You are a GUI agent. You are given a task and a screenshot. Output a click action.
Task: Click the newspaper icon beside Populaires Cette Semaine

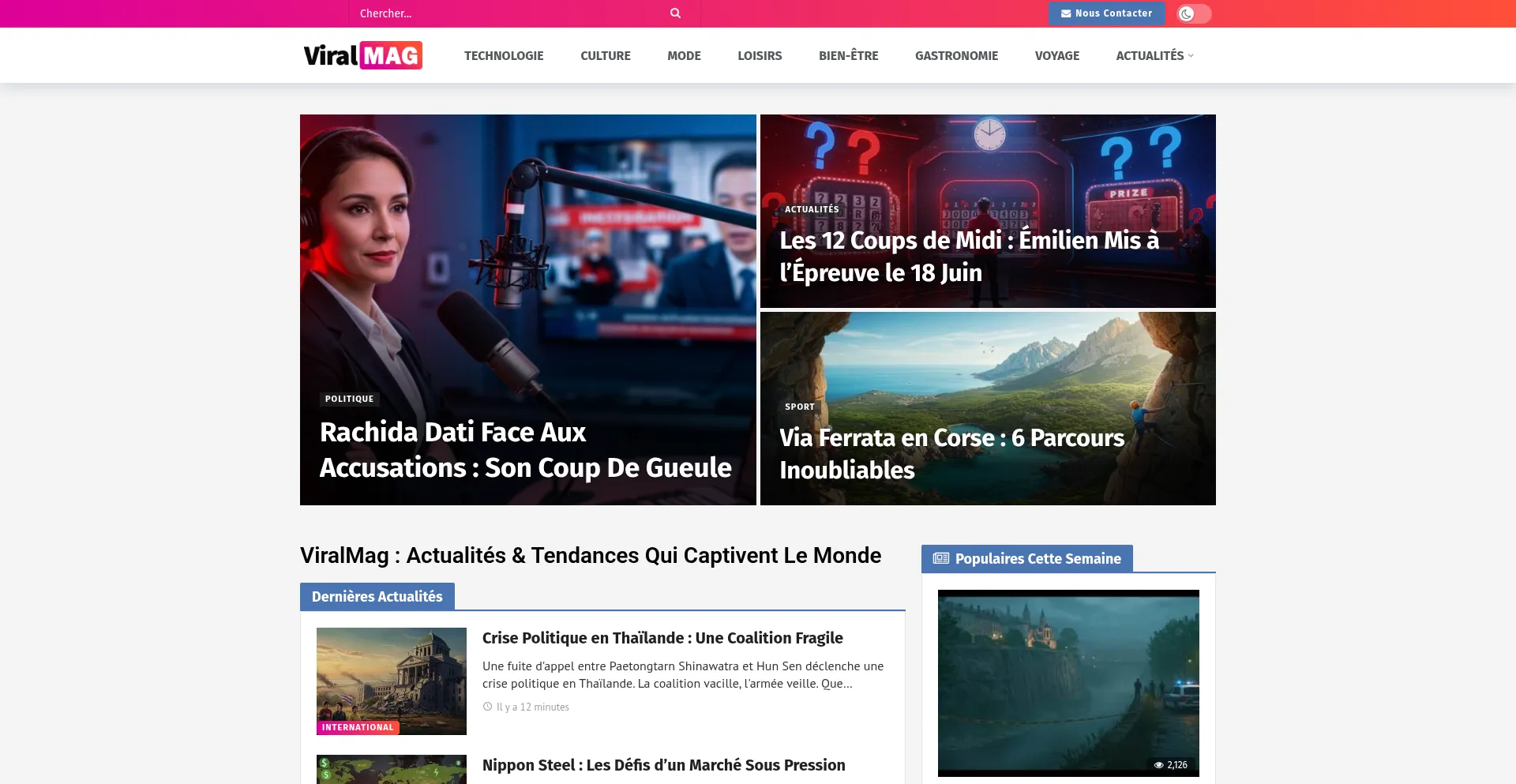(x=941, y=558)
